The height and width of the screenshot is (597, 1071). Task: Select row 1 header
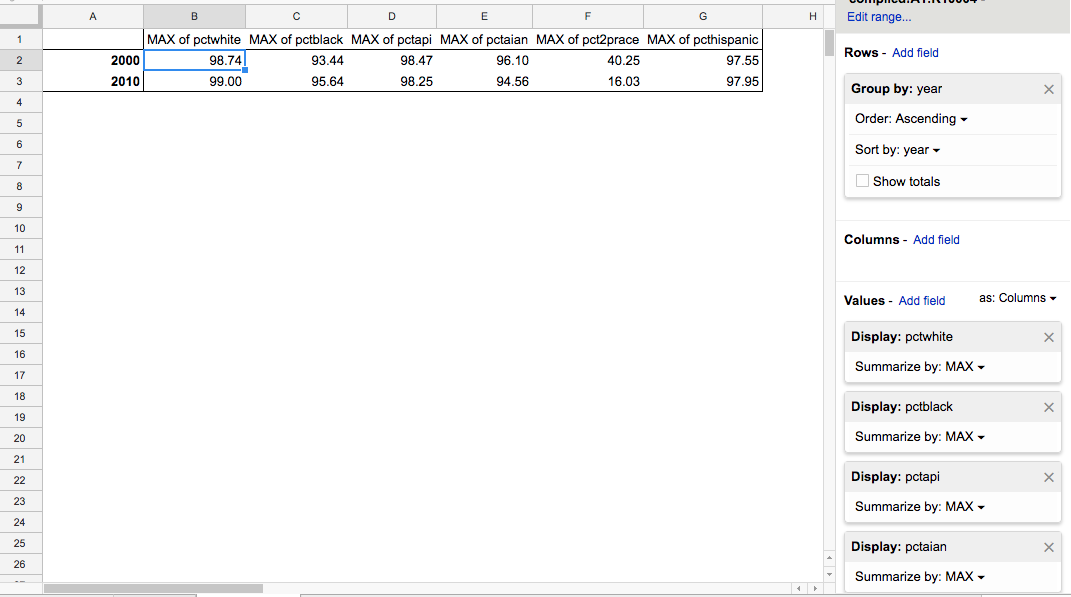point(19,40)
